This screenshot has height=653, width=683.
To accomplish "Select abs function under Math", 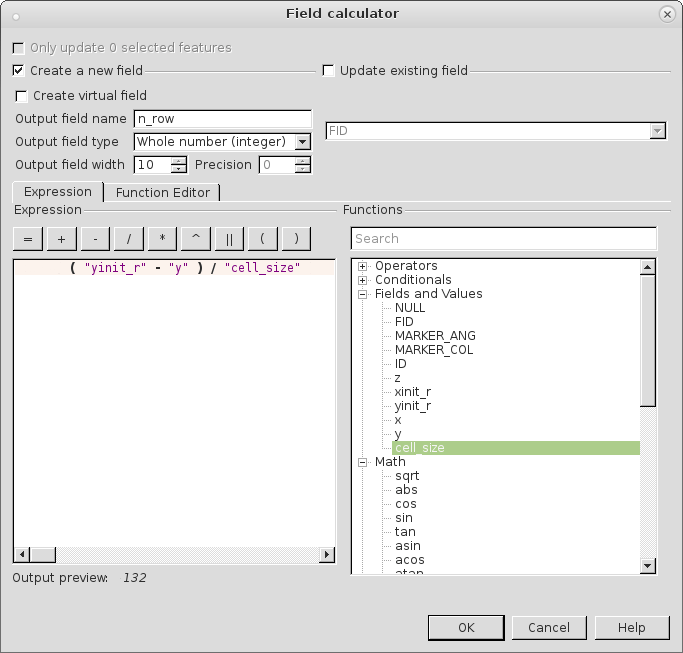I will click(x=406, y=490).
